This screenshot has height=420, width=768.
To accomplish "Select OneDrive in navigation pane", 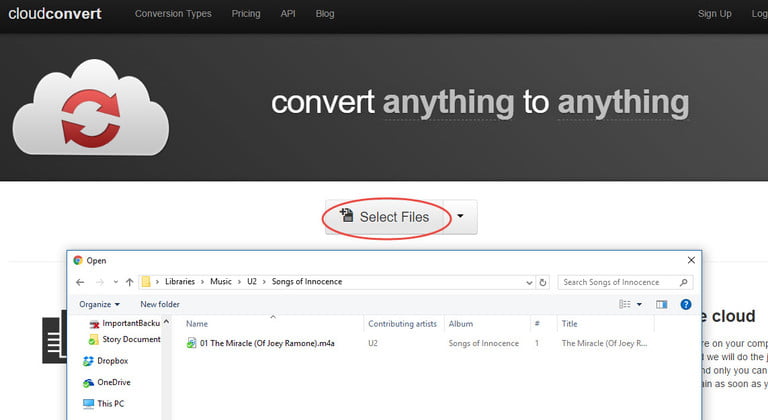I will [106, 382].
